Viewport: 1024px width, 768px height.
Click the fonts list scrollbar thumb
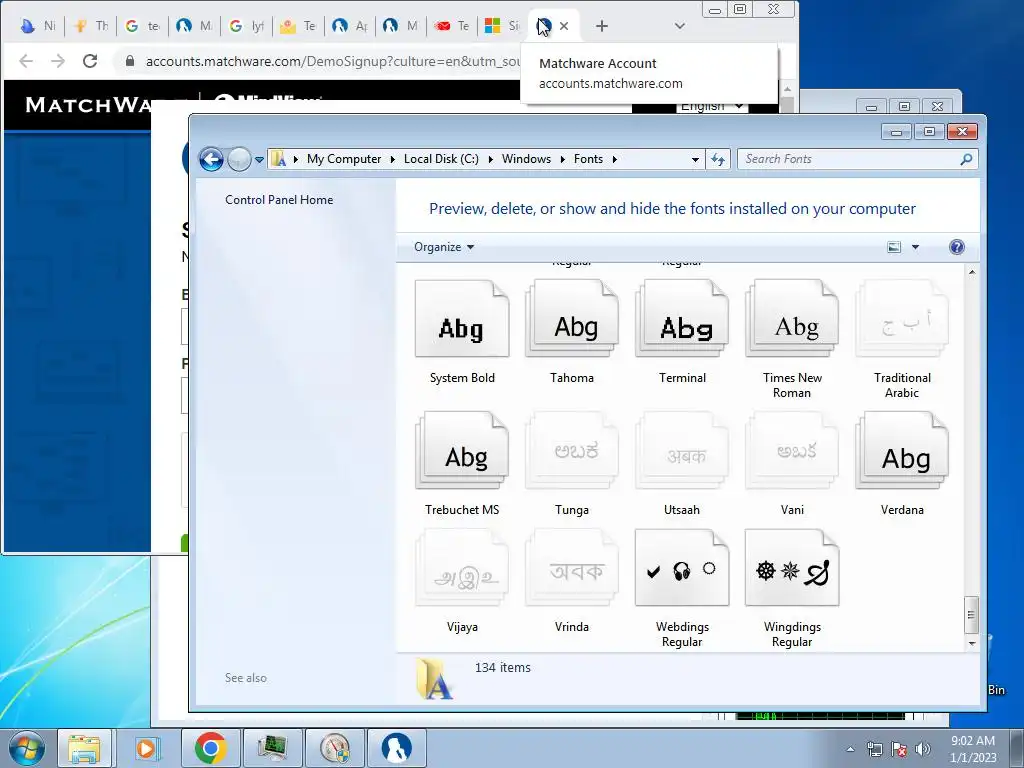click(x=972, y=615)
